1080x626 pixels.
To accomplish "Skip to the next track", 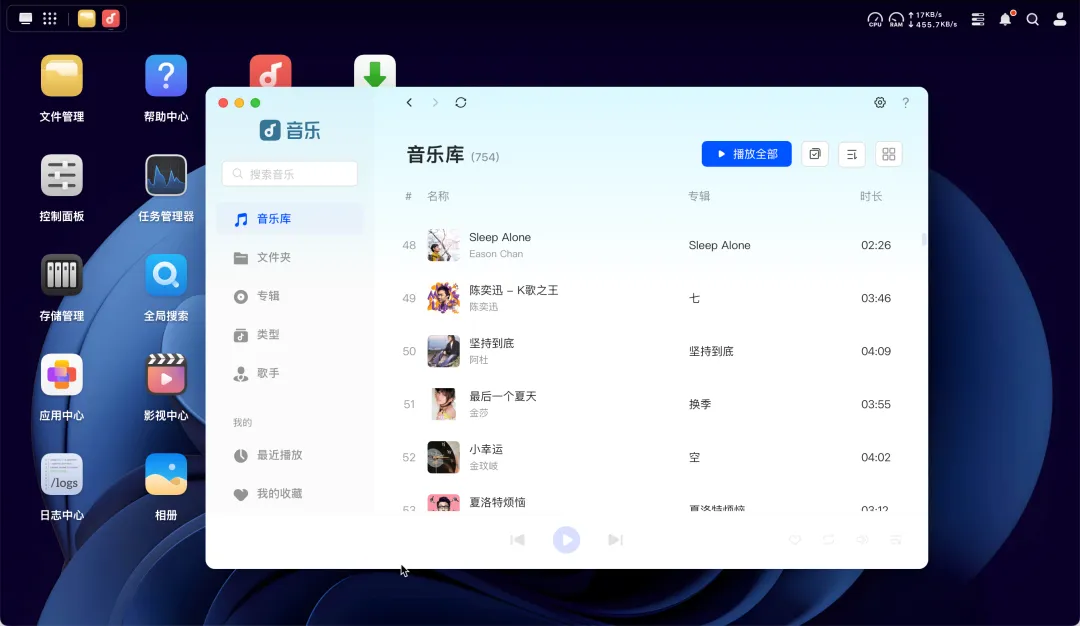I will (615, 540).
